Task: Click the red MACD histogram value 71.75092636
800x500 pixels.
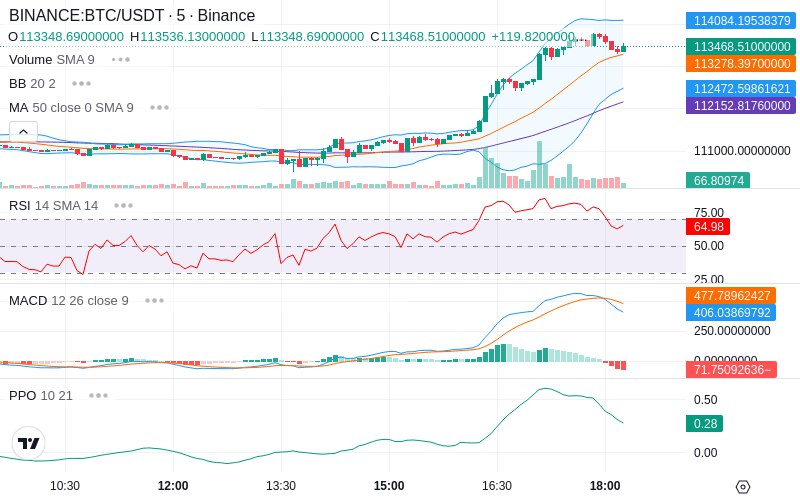Action: pos(731,369)
